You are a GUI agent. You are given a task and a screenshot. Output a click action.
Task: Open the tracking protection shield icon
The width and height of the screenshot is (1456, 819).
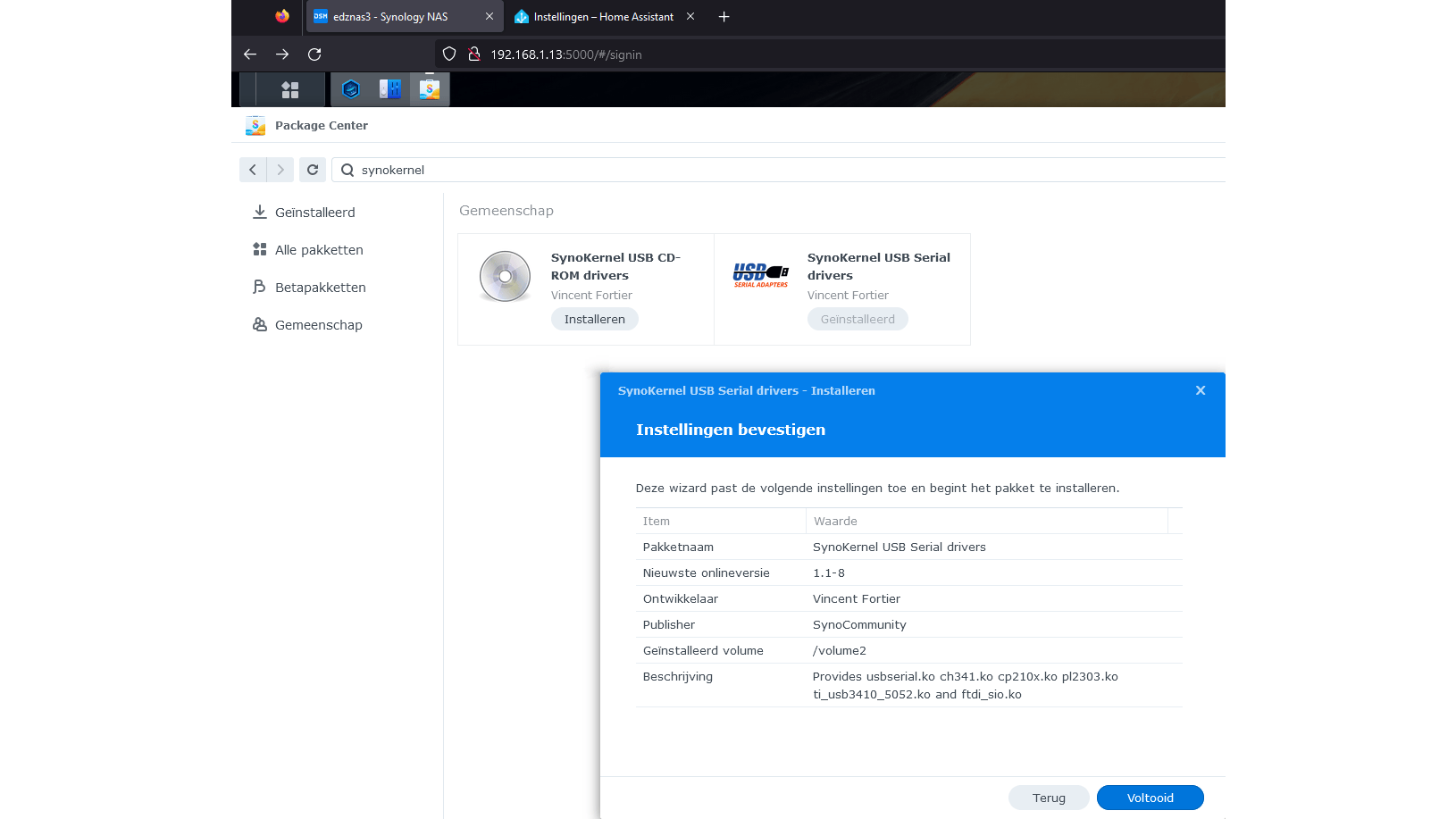[x=449, y=54]
